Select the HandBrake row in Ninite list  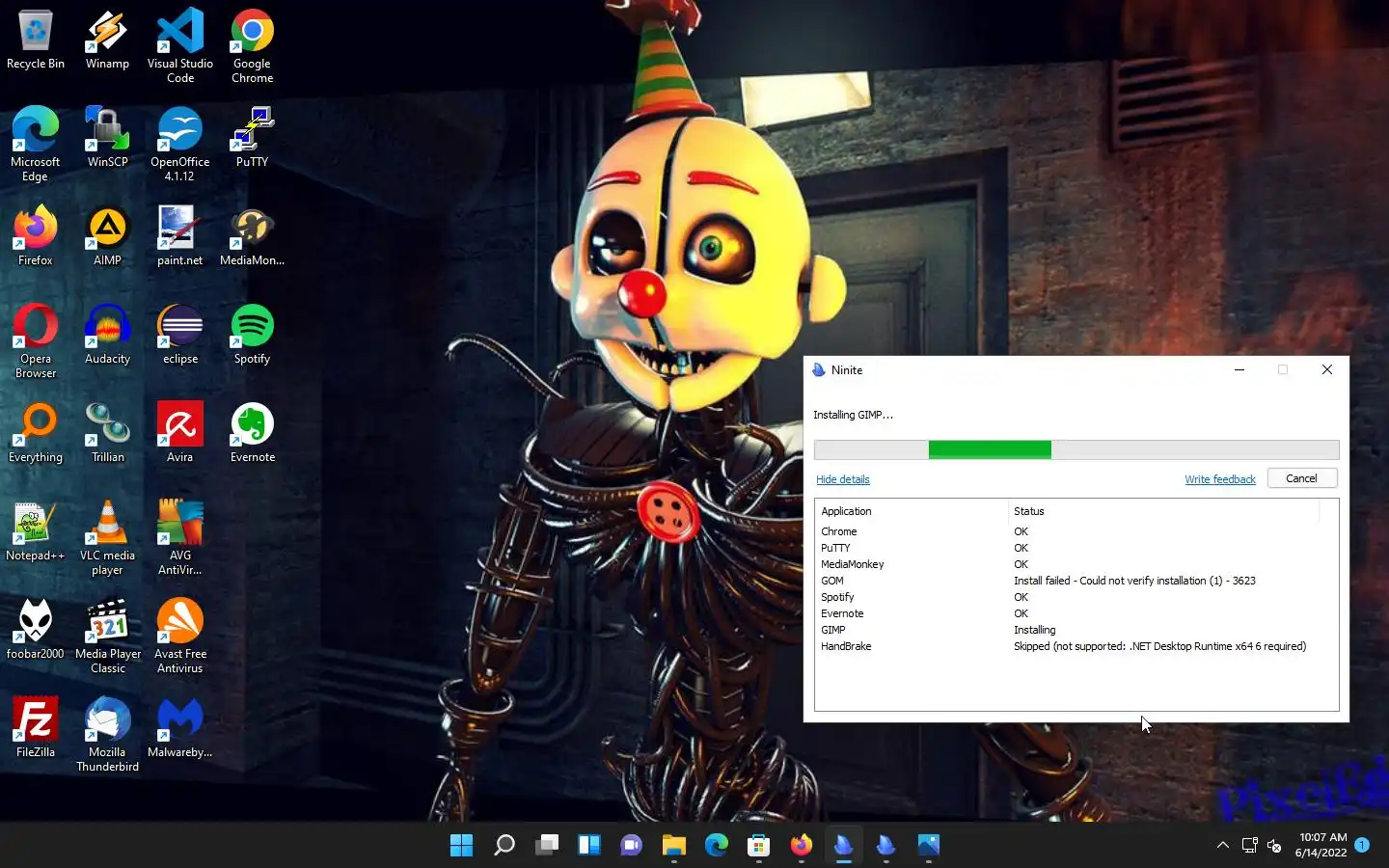coord(1076,646)
